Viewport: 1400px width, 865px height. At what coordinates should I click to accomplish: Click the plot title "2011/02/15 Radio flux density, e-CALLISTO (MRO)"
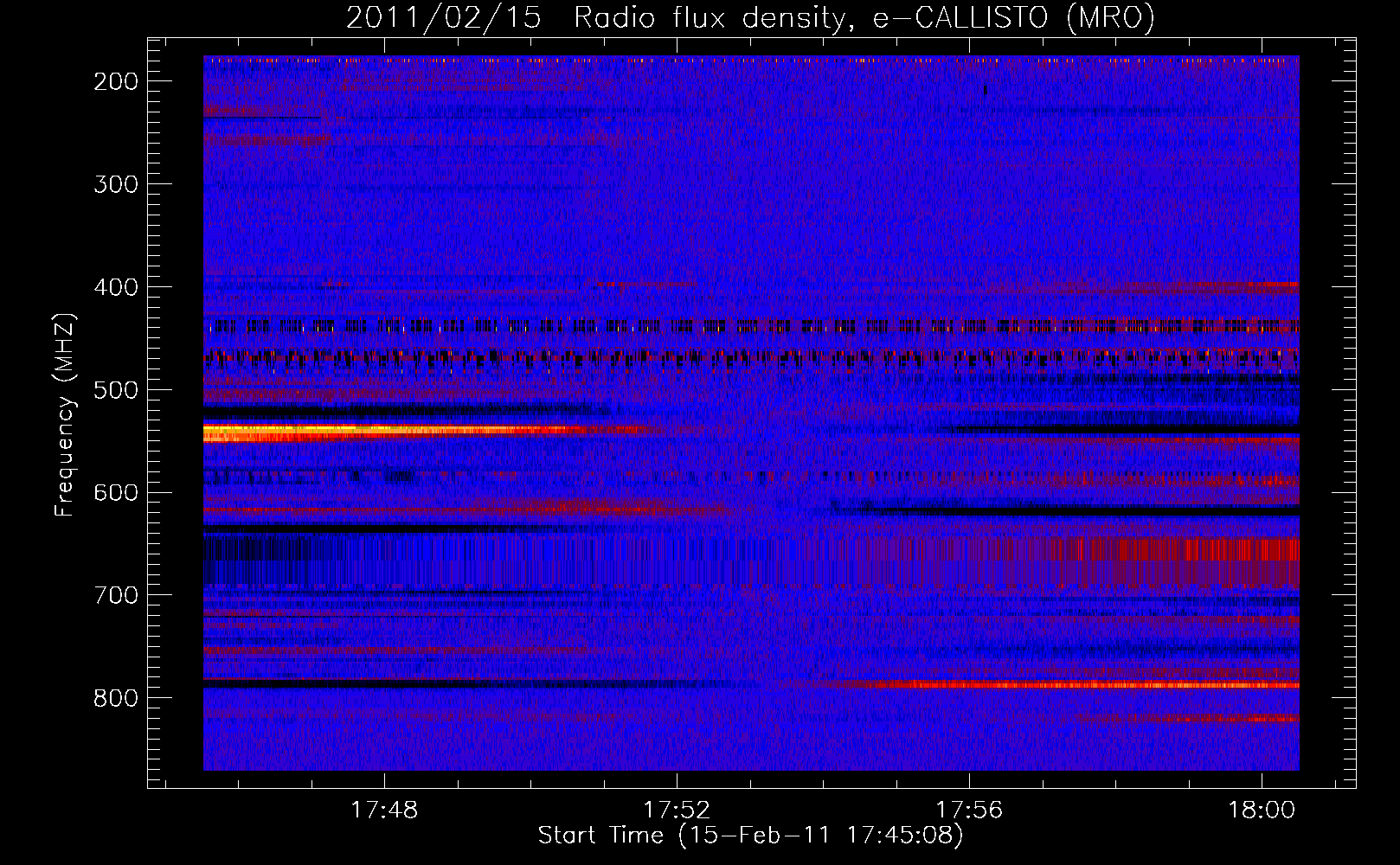[750, 17]
